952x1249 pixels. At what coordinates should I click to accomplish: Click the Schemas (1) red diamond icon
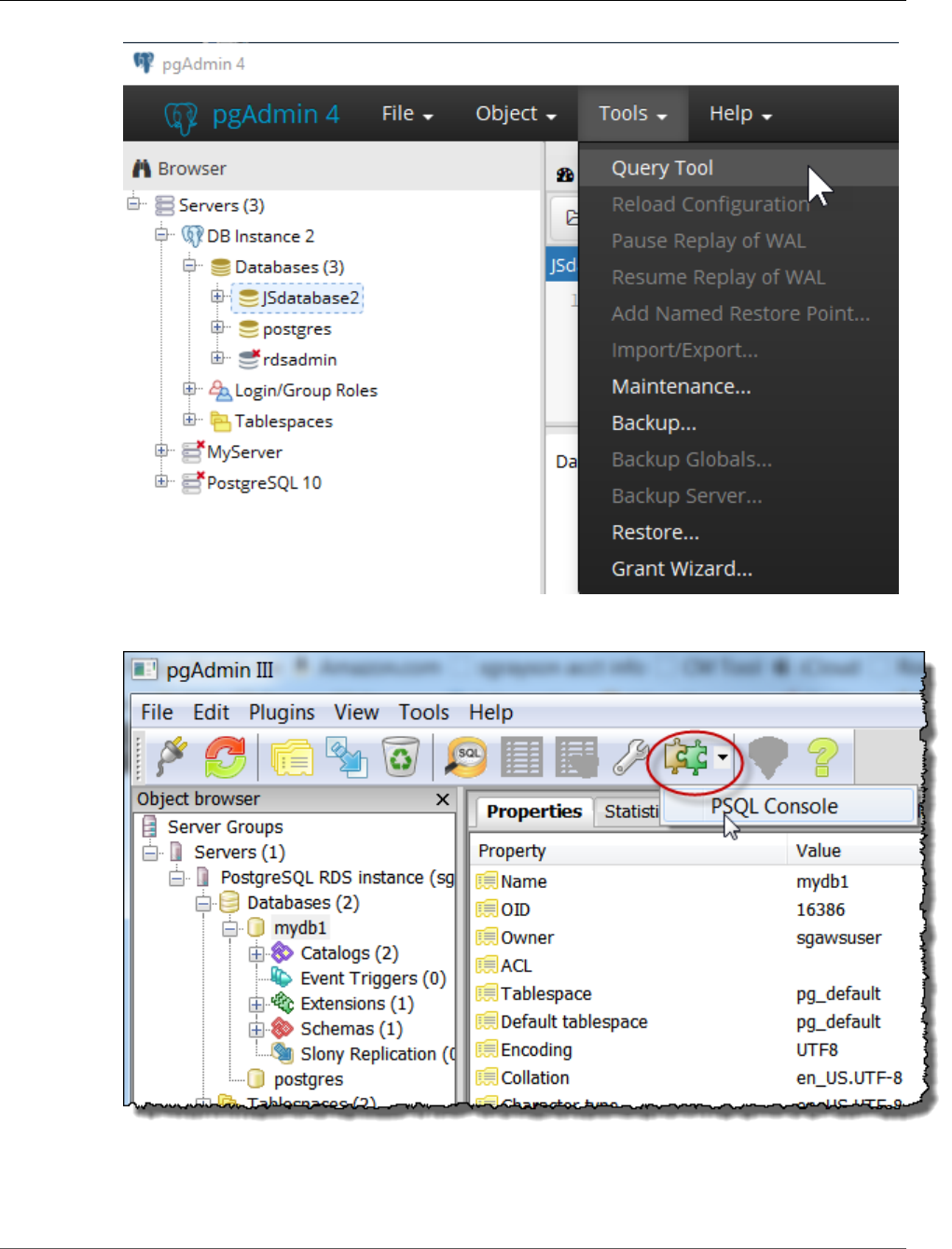click(283, 1028)
